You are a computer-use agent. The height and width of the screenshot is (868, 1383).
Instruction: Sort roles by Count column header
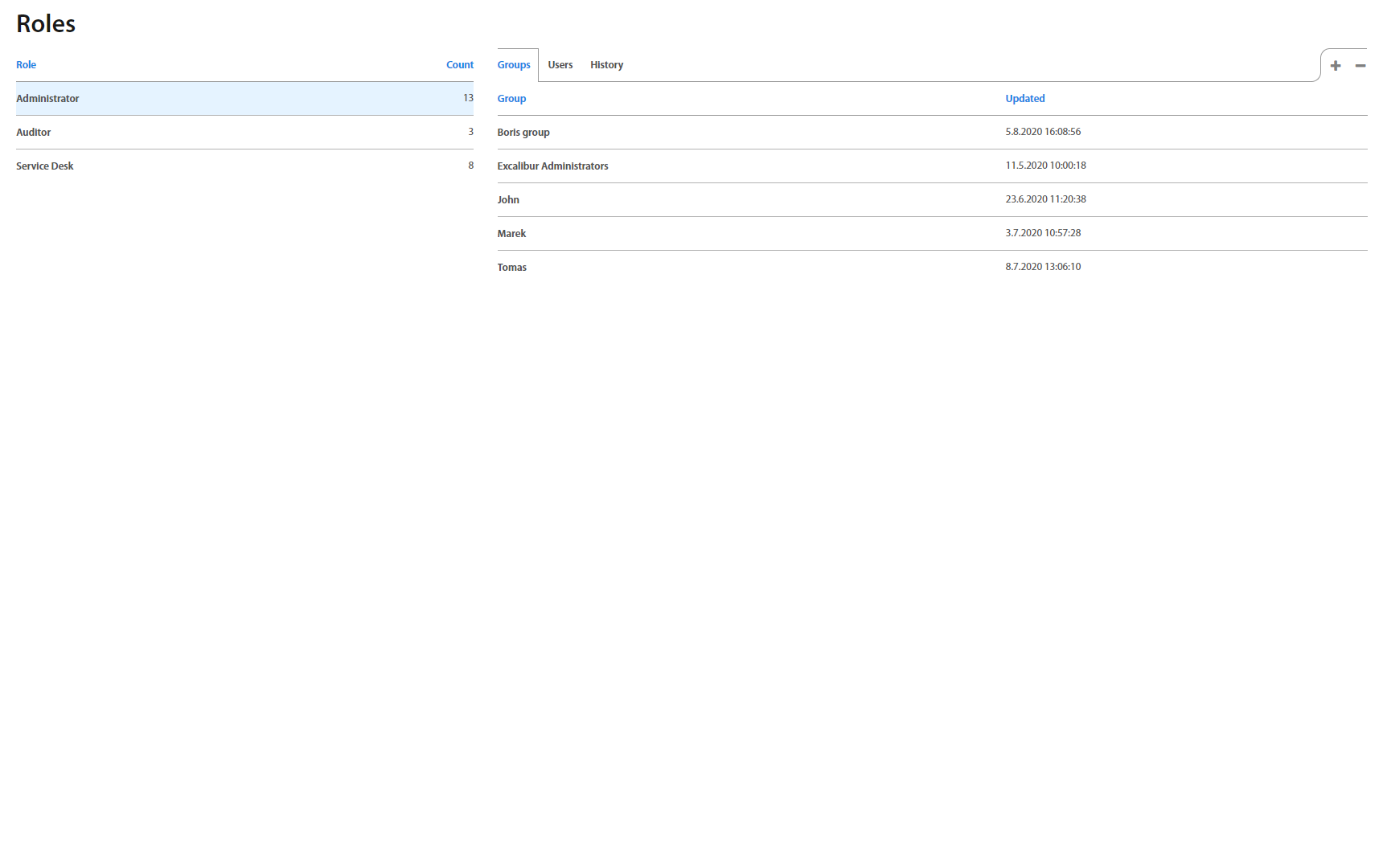(459, 65)
